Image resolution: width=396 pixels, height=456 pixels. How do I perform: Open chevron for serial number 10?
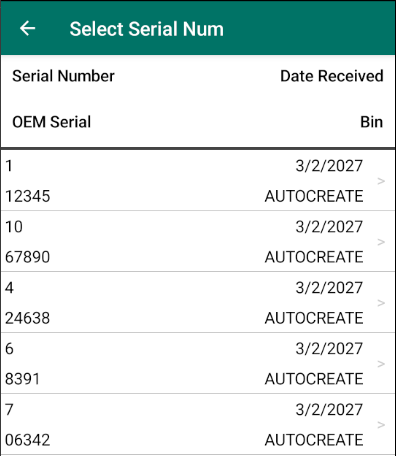381,242
